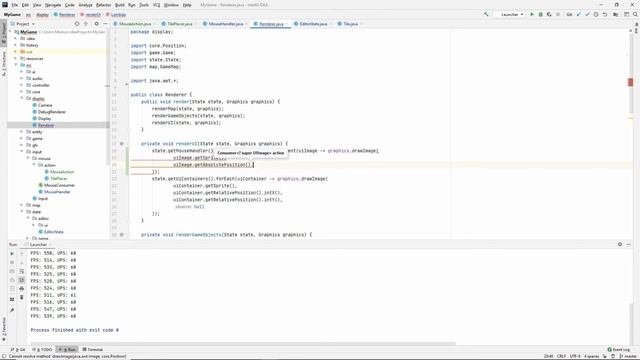Screen dimensions: 640x360
Task: Switch to EditorState.java editor tab
Action: click(313, 24)
